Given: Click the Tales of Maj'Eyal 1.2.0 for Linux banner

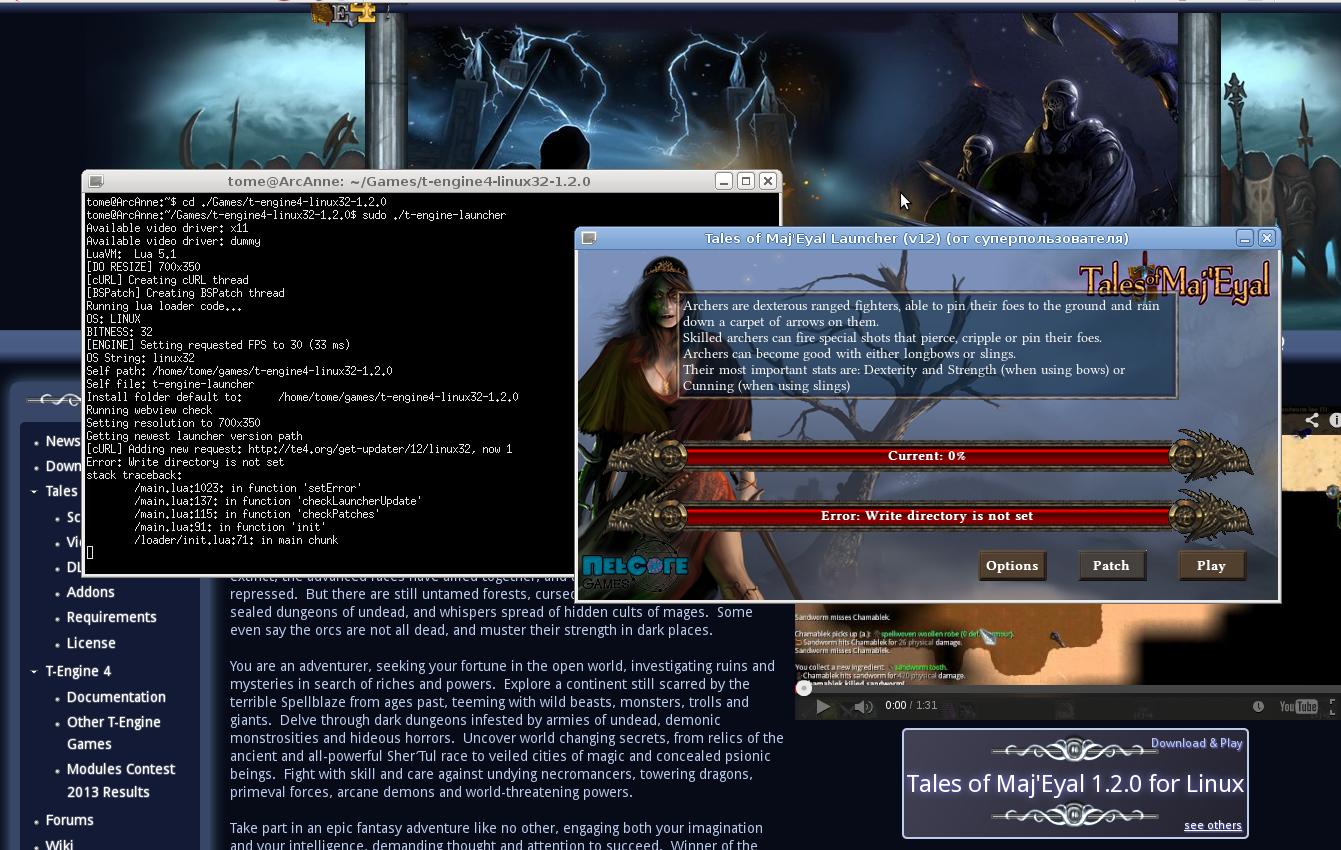Looking at the screenshot, I should tap(1075, 783).
